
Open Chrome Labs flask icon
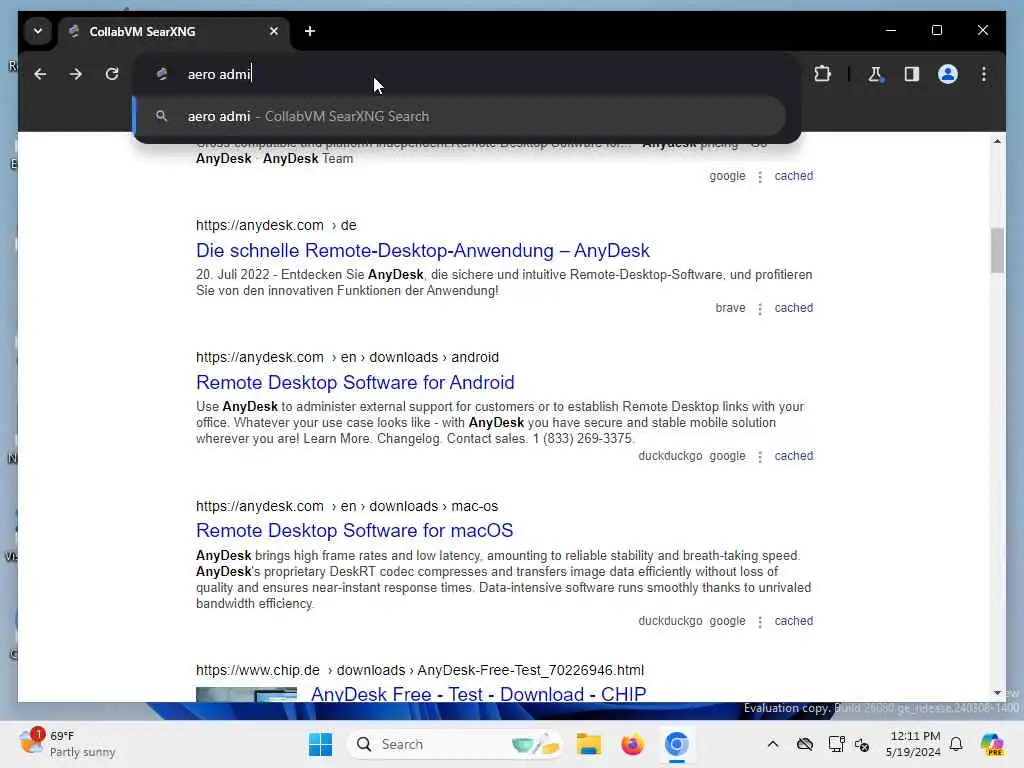point(876,74)
